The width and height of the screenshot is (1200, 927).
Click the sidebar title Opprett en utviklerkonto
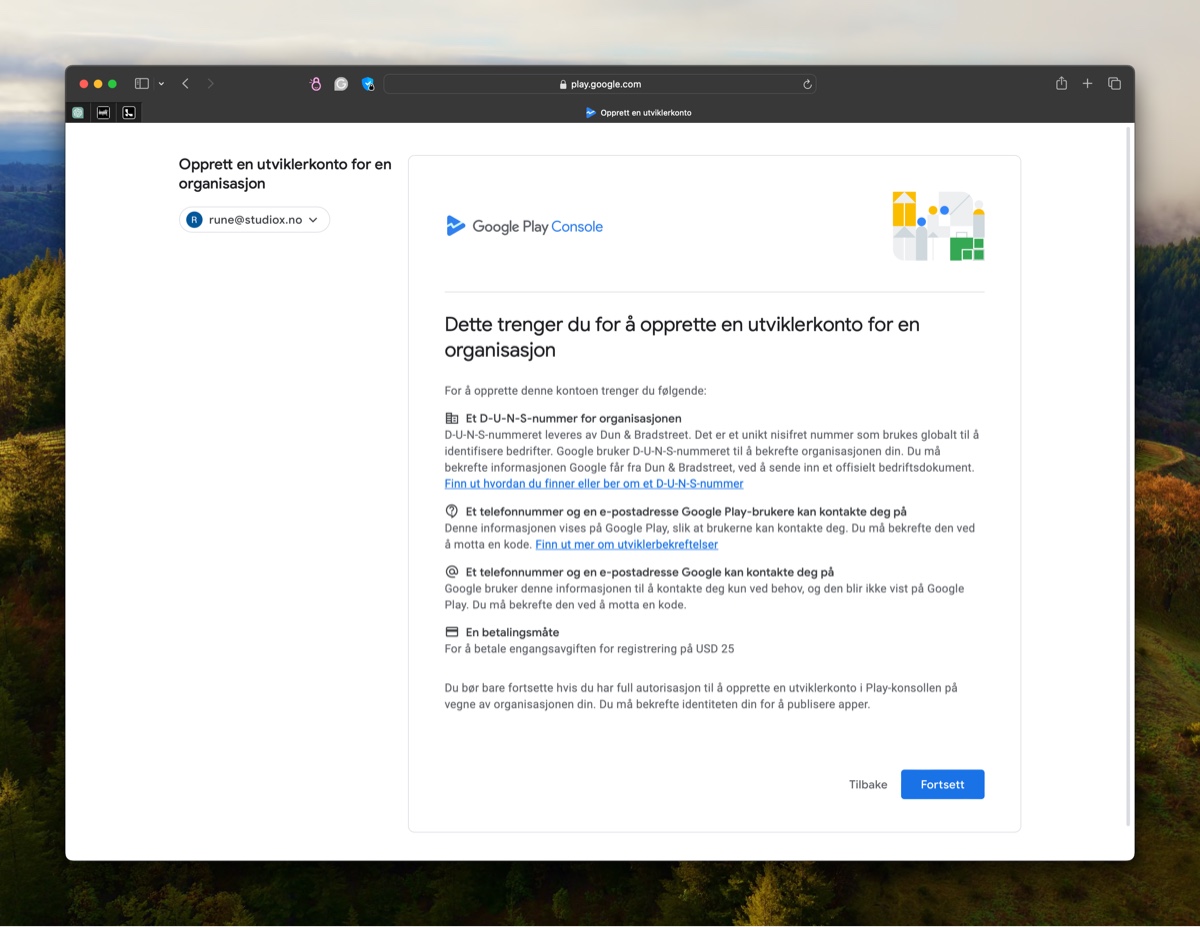click(x=285, y=174)
